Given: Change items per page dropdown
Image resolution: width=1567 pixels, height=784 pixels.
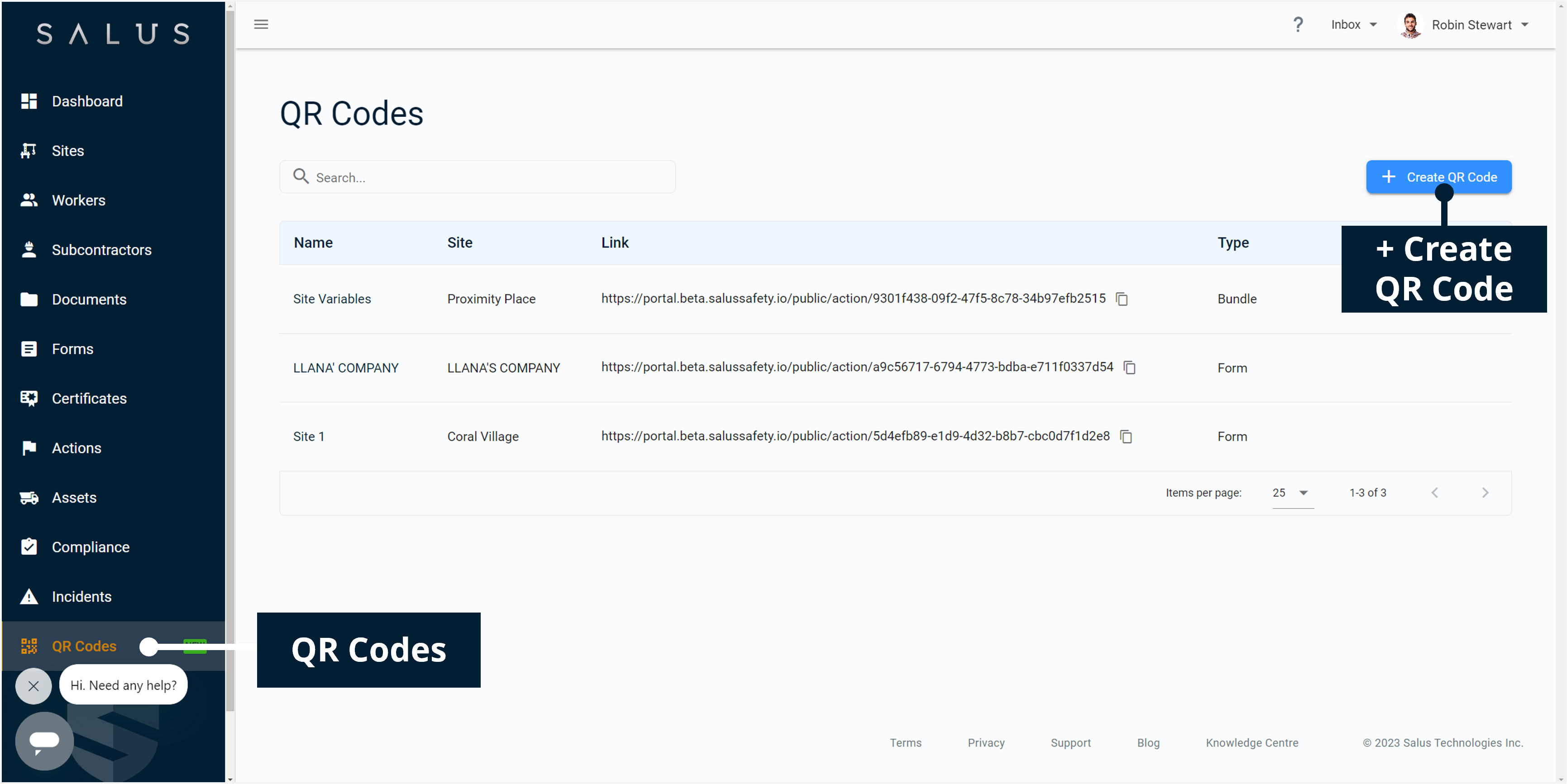Looking at the screenshot, I should [x=1291, y=493].
